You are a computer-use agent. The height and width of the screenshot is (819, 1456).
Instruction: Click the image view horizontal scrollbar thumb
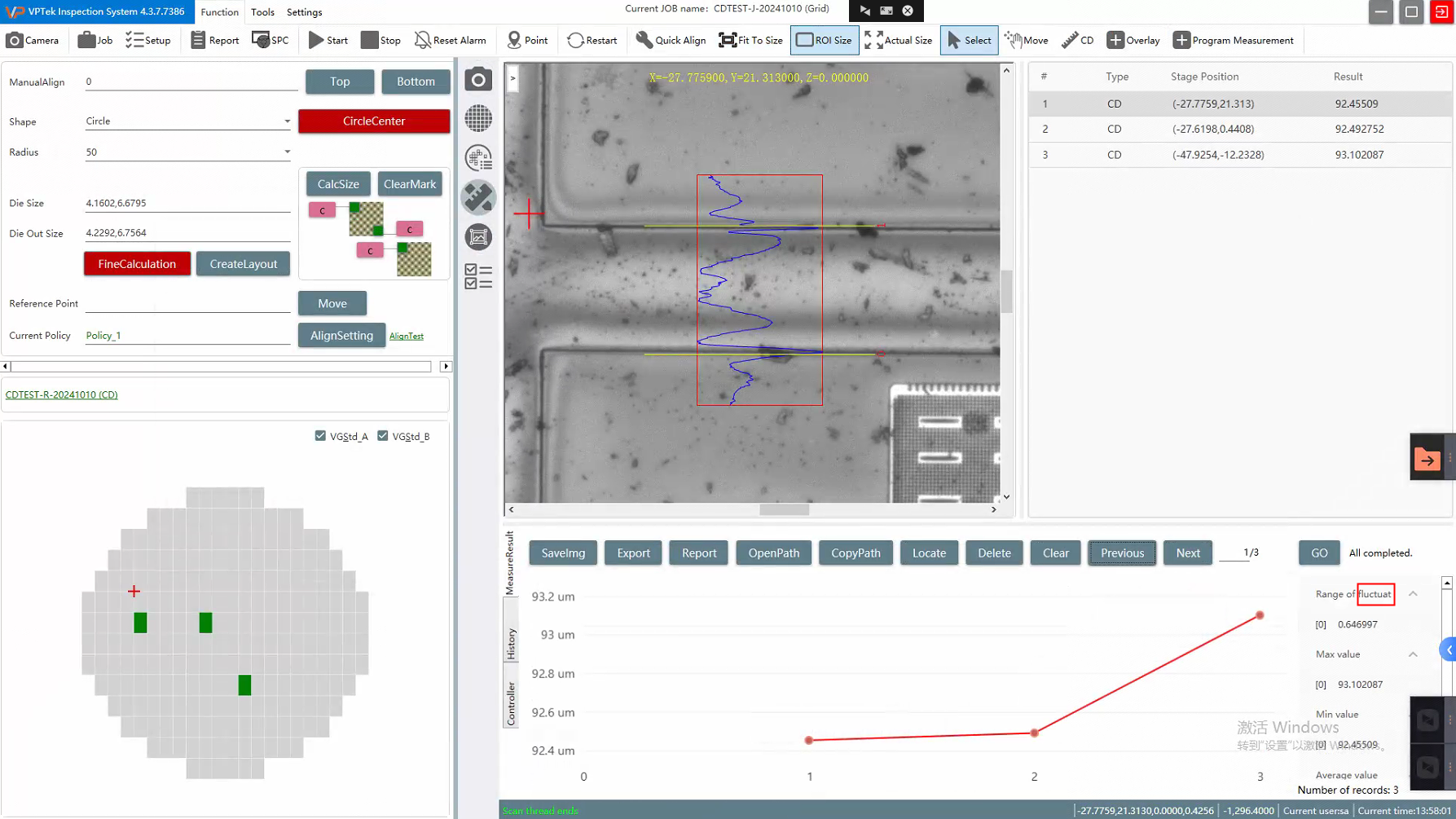(784, 509)
